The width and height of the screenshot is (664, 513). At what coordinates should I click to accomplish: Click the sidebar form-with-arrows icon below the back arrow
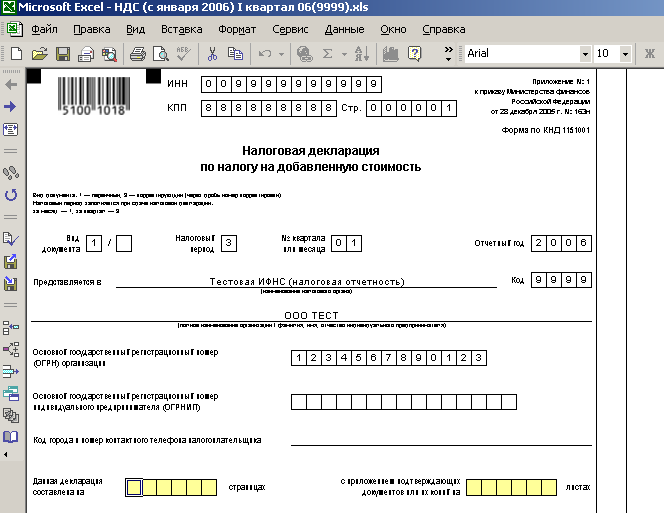coord(11,129)
